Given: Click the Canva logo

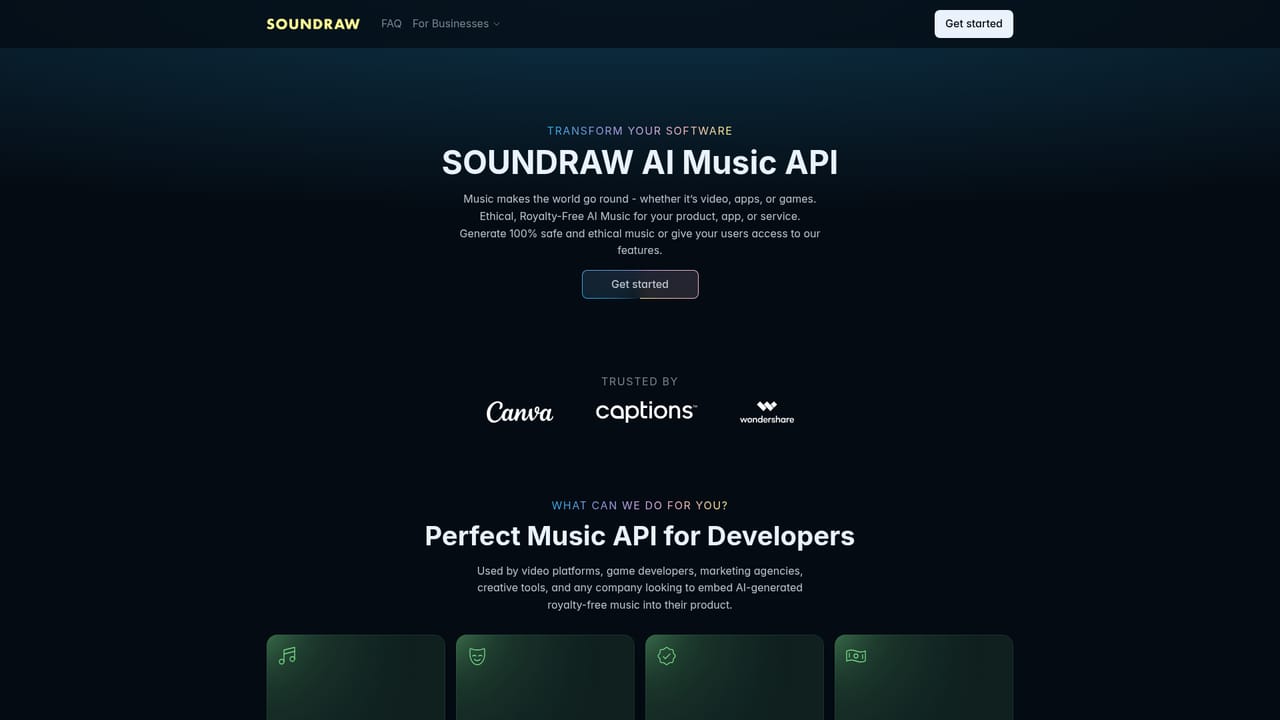Looking at the screenshot, I should coord(520,412).
